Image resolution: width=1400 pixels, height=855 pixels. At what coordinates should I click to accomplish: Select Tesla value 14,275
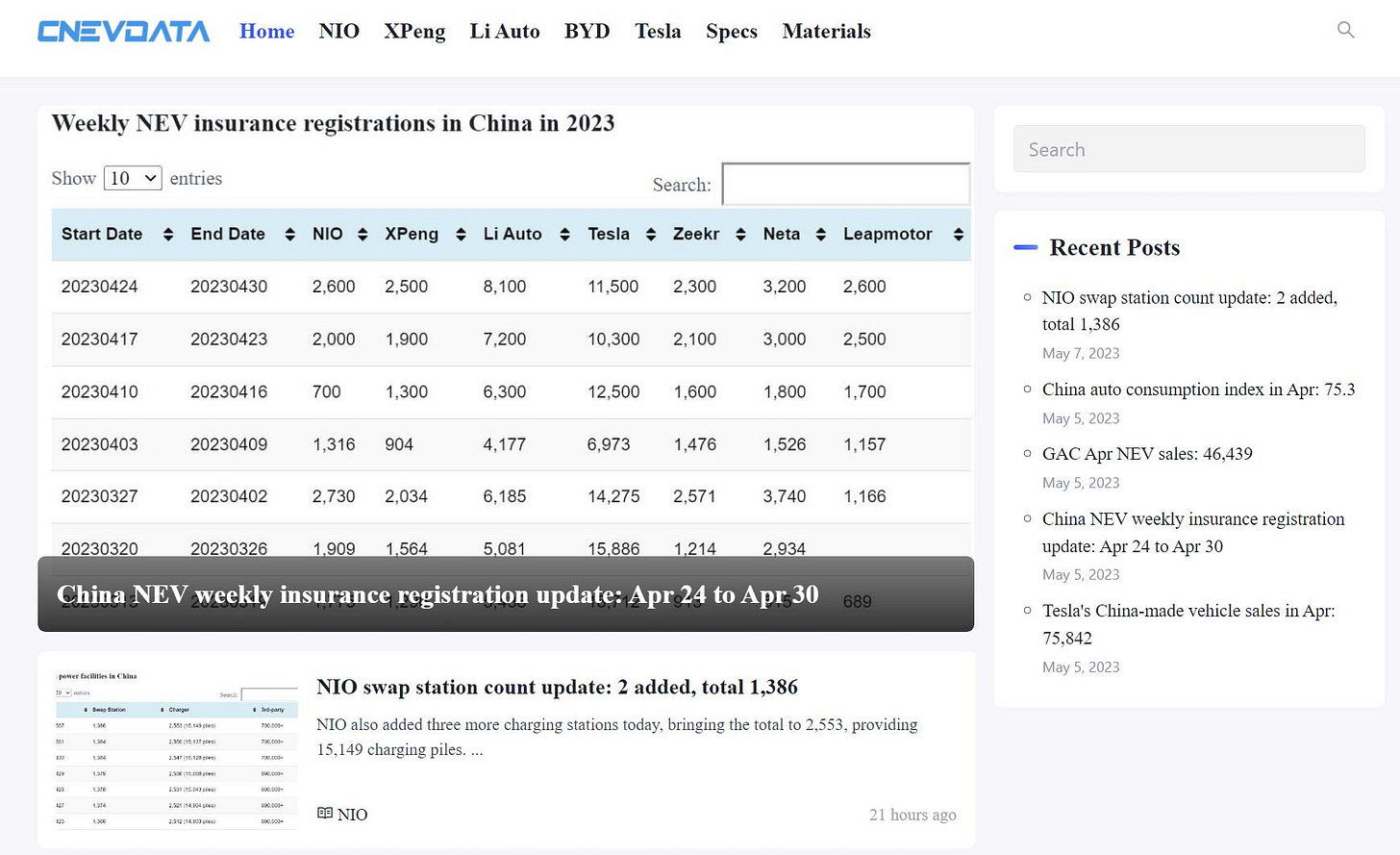613,496
